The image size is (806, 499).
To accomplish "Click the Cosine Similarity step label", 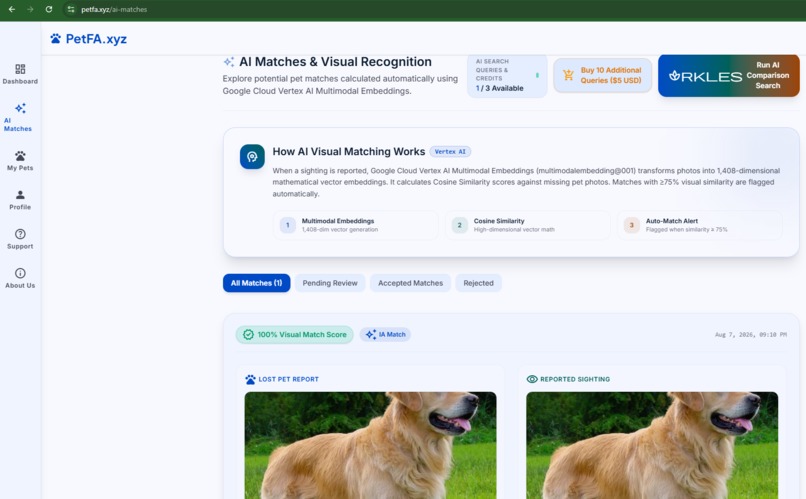I will coord(499,221).
